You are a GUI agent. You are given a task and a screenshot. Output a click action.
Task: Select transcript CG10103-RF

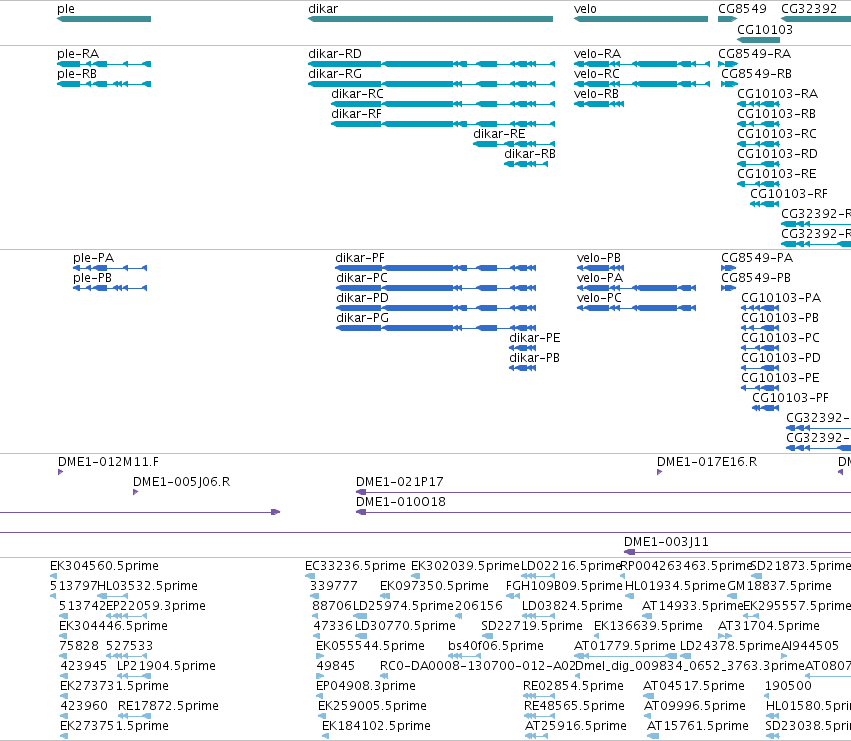coord(764,204)
